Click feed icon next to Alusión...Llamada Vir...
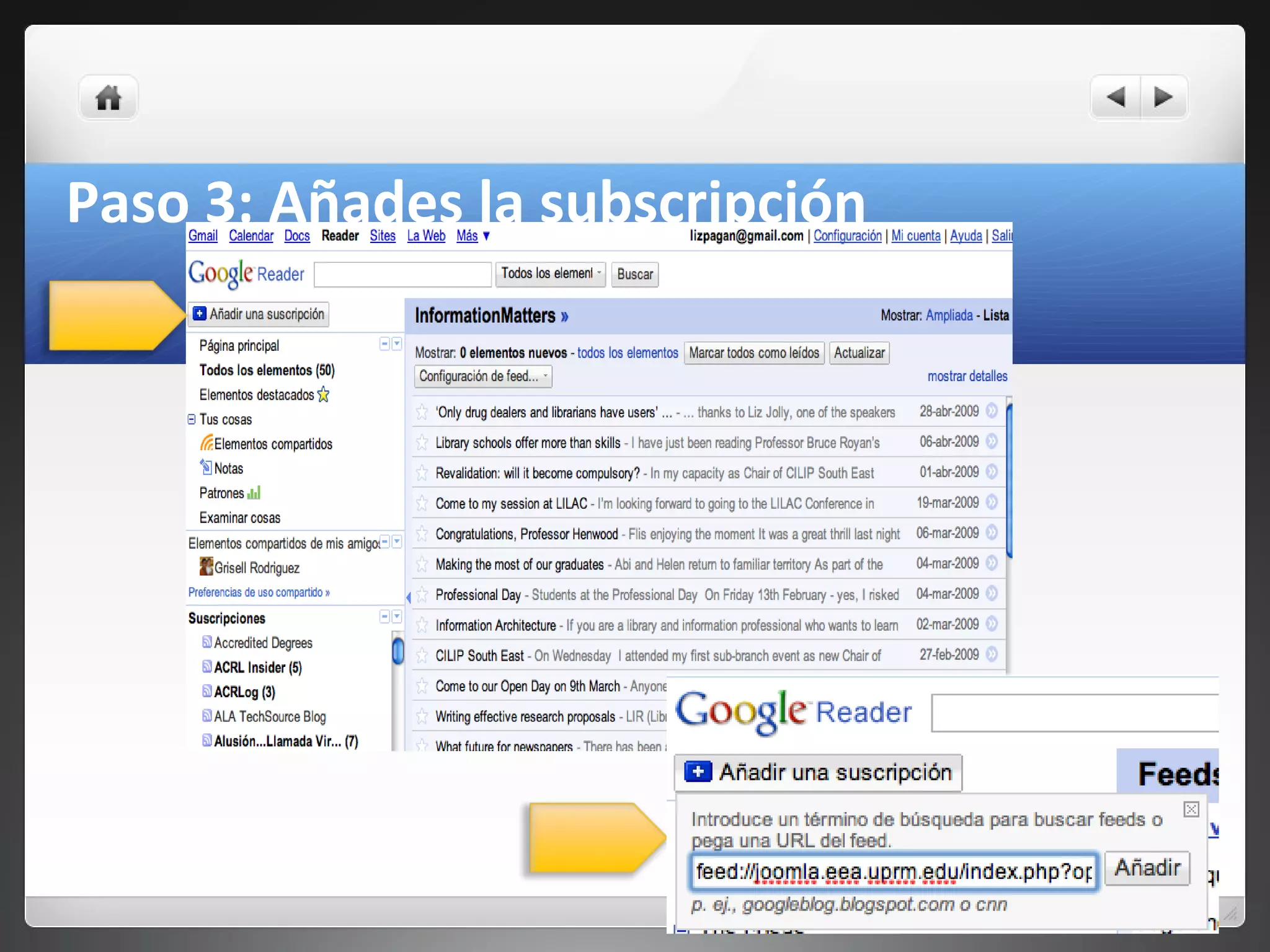1270x952 pixels. coord(207,740)
